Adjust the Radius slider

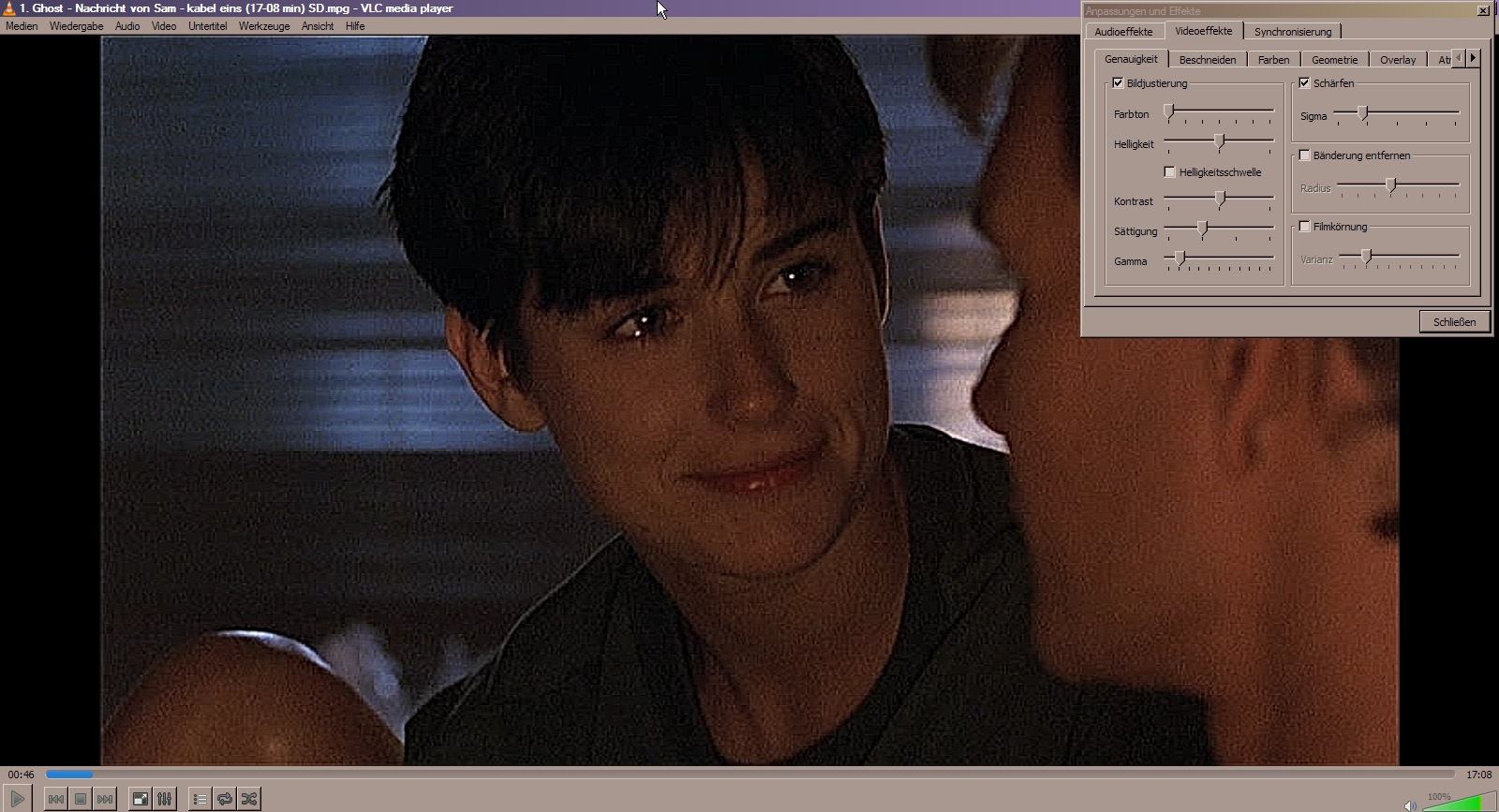(x=1398, y=187)
